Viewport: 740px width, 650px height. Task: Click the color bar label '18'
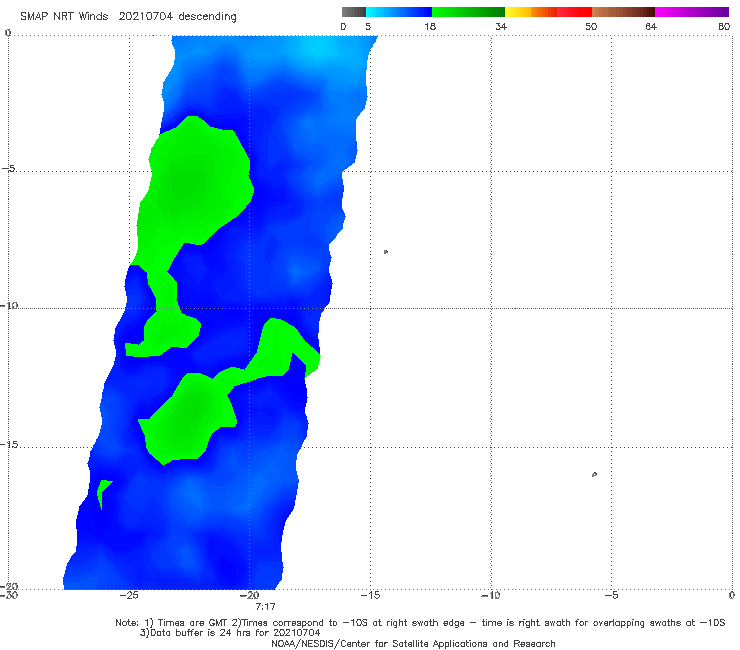click(x=429, y=27)
